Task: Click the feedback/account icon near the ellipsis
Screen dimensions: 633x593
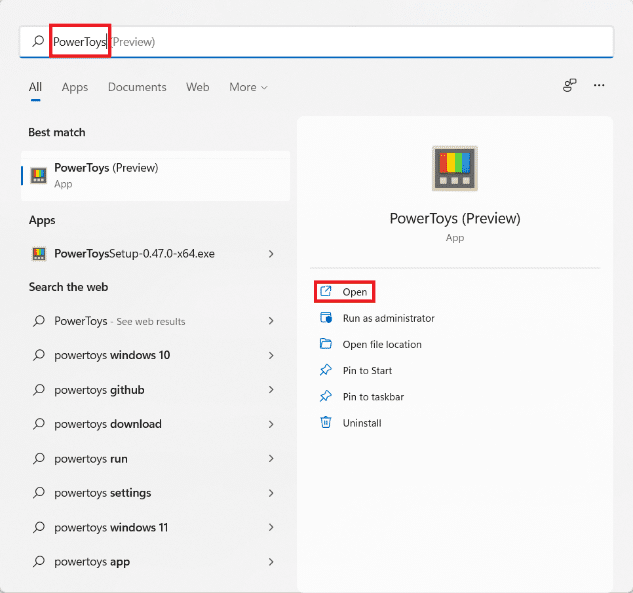Action: [570, 85]
